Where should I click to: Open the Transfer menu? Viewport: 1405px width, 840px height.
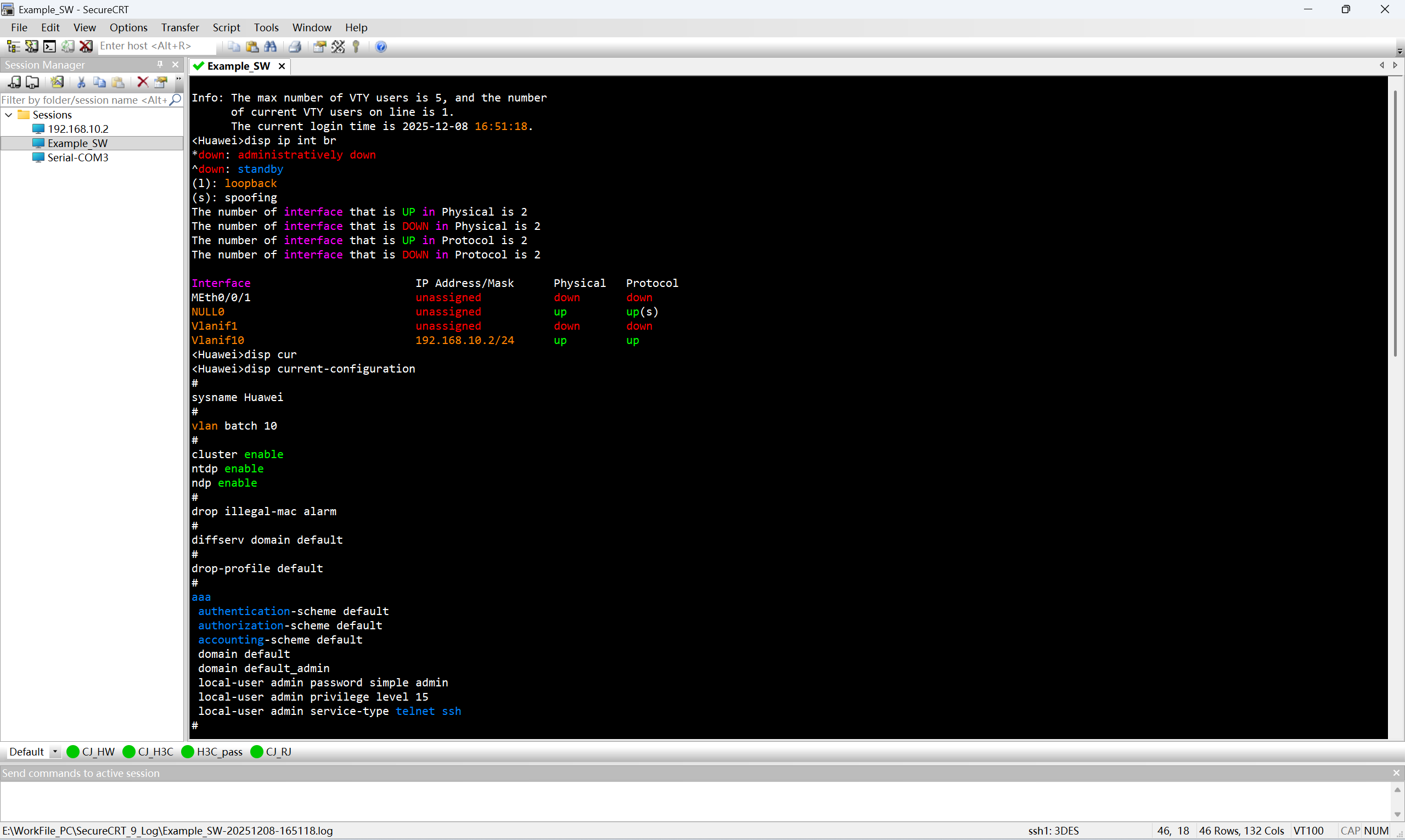180,27
